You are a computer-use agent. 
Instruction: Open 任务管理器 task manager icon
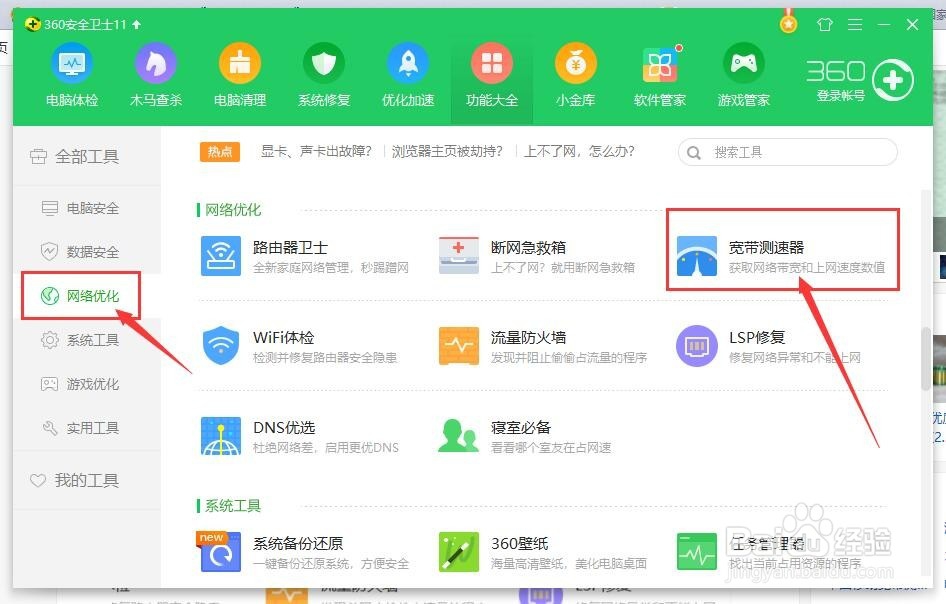tap(697, 552)
